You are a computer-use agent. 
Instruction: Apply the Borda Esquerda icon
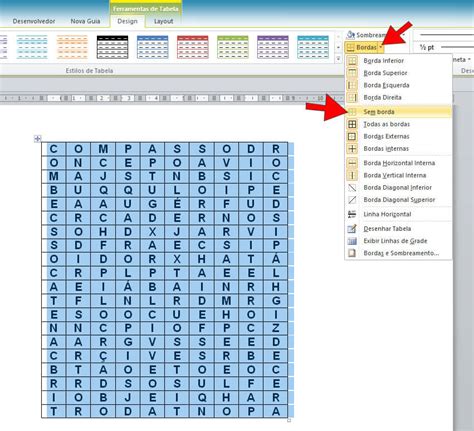pos(352,85)
